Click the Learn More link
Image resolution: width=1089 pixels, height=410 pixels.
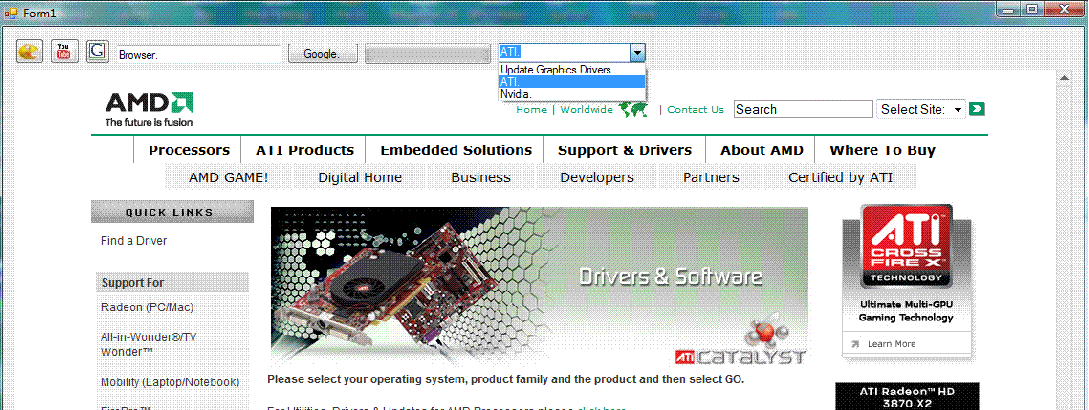click(891, 344)
